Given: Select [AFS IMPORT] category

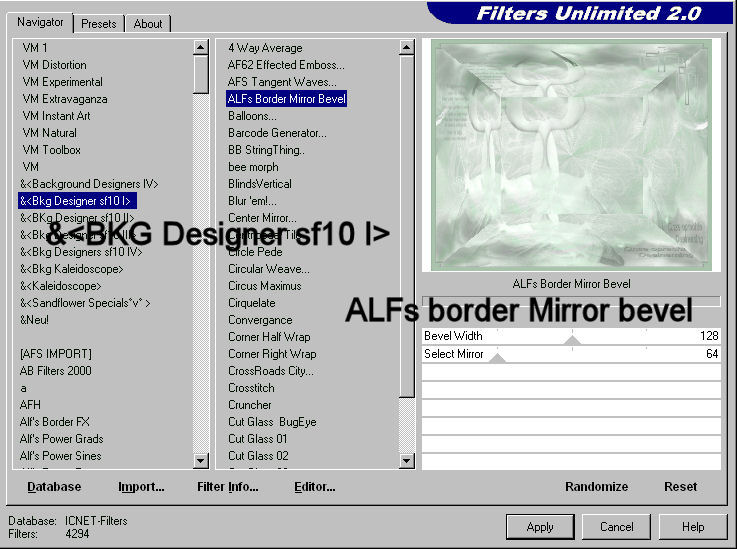Looking at the screenshot, I should [x=56, y=353].
